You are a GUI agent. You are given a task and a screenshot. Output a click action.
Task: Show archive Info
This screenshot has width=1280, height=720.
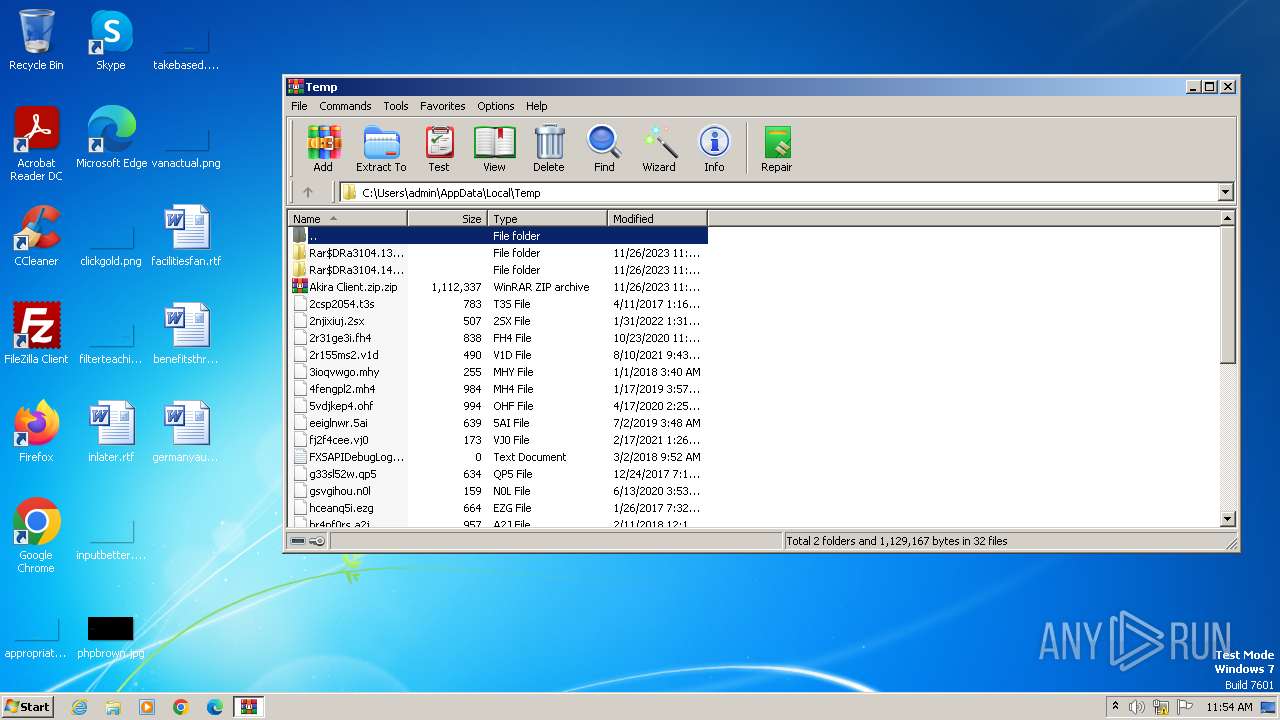click(x=714, y=149)
